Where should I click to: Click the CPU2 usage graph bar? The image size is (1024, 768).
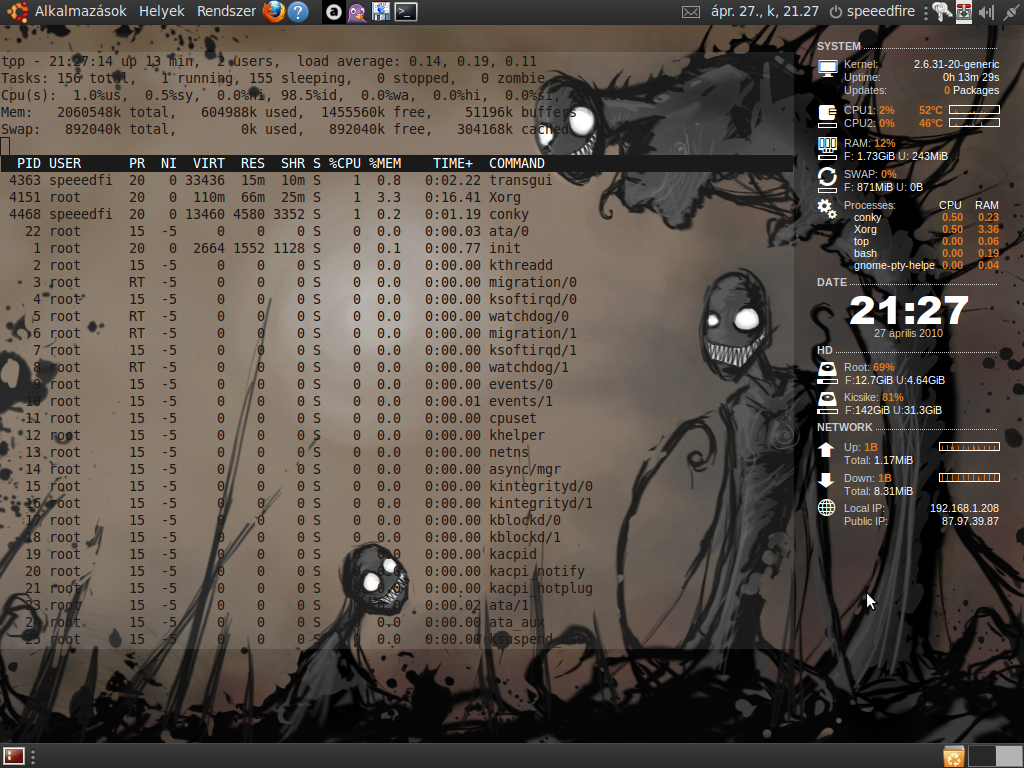click(x=974, y=123)
